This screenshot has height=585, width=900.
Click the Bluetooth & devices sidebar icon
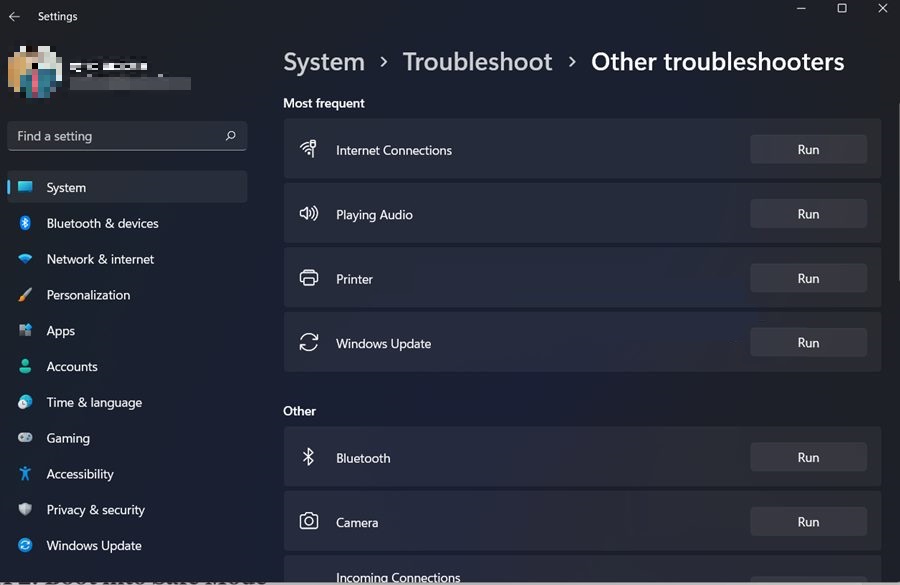(x=25, y=223)
